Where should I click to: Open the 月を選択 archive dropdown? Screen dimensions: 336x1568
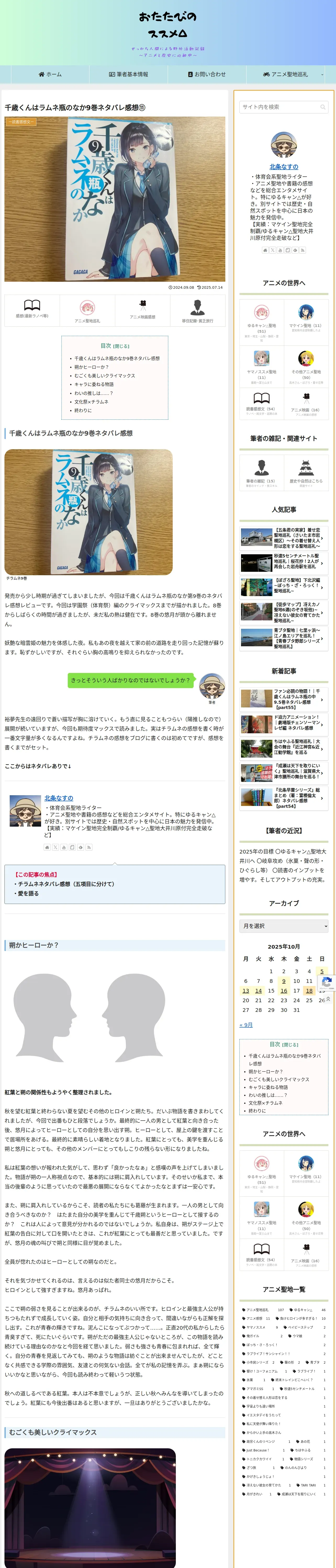click(x=284, y=926)
